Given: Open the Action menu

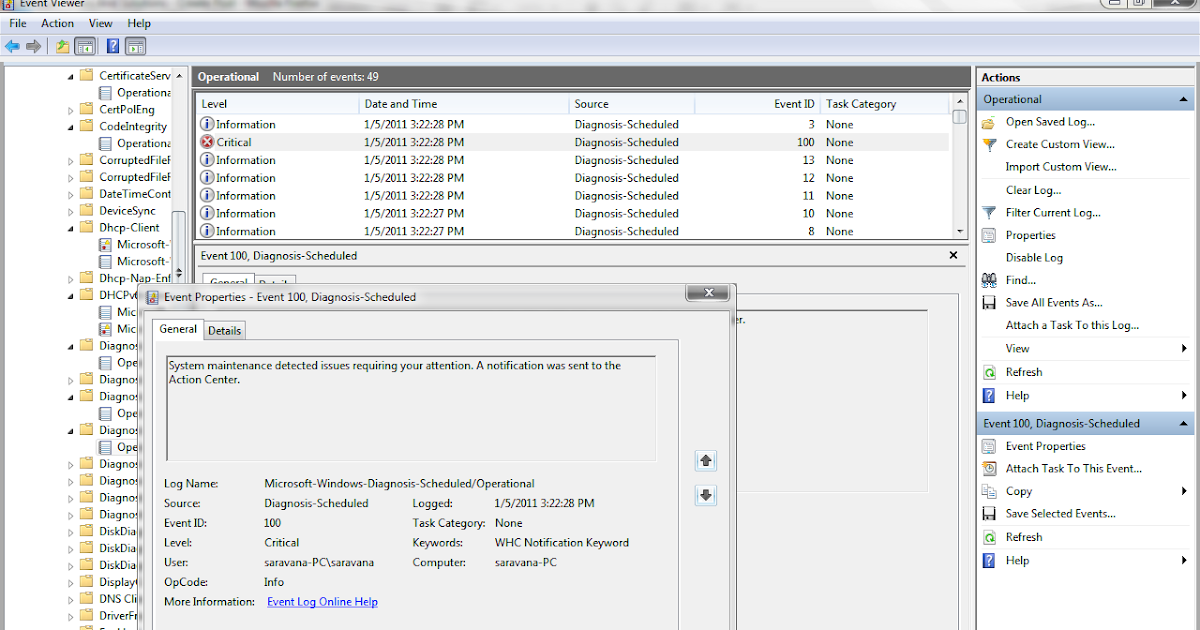Looking at the screenshot, I should click(57, 23).
